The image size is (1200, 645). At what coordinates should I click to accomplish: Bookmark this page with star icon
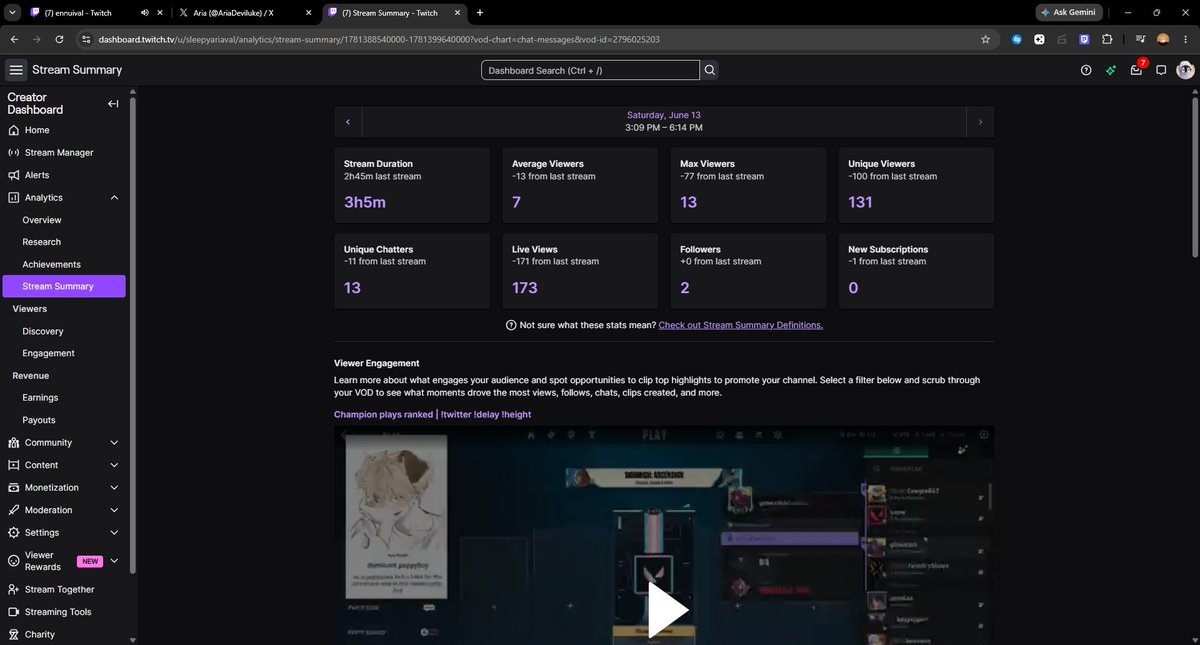985,39
